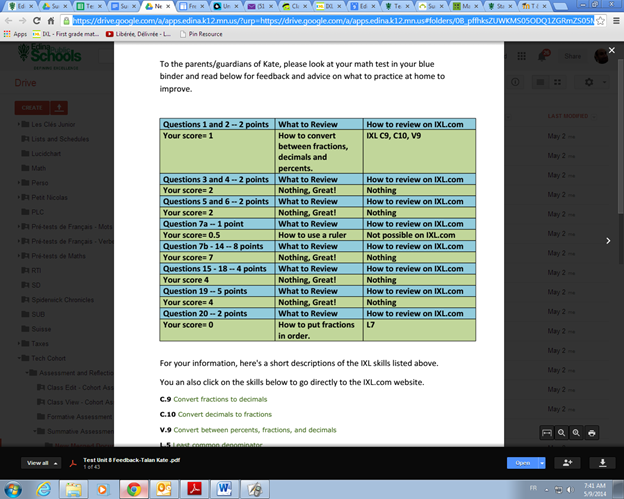Open the IXL First grade math bookmark

click(66, 34)
